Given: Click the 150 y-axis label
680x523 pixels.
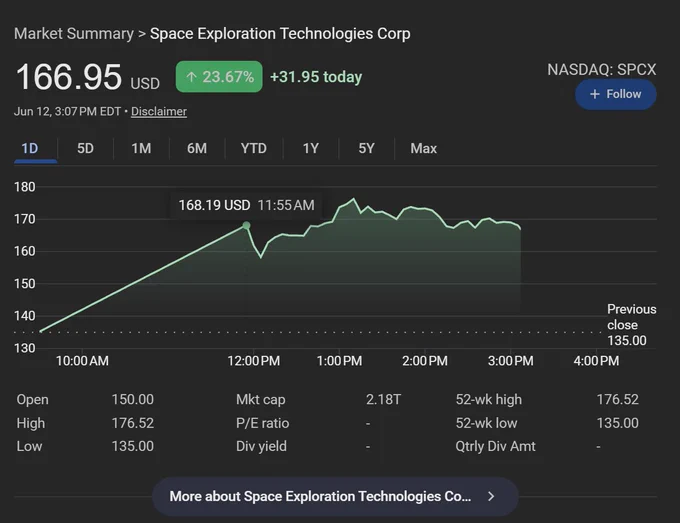Looking at the screenshot, I should (25, 284).
